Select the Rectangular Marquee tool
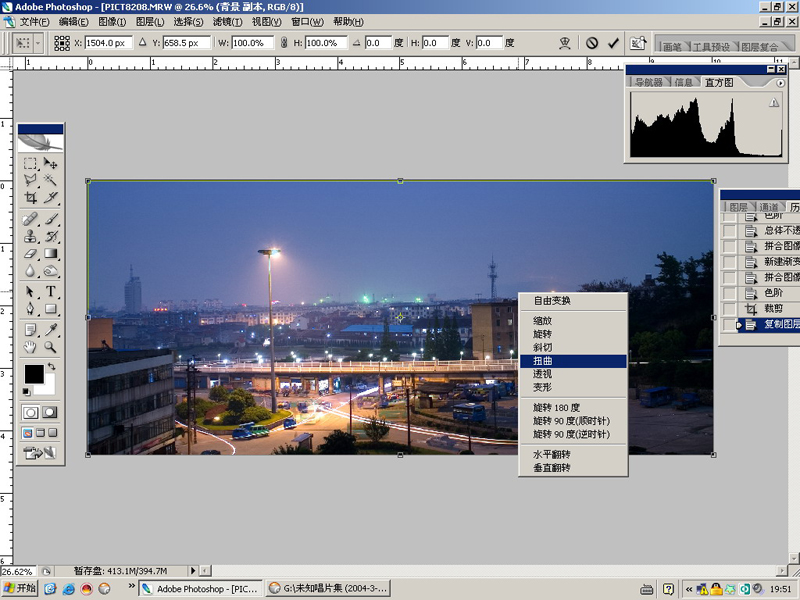 30,163
